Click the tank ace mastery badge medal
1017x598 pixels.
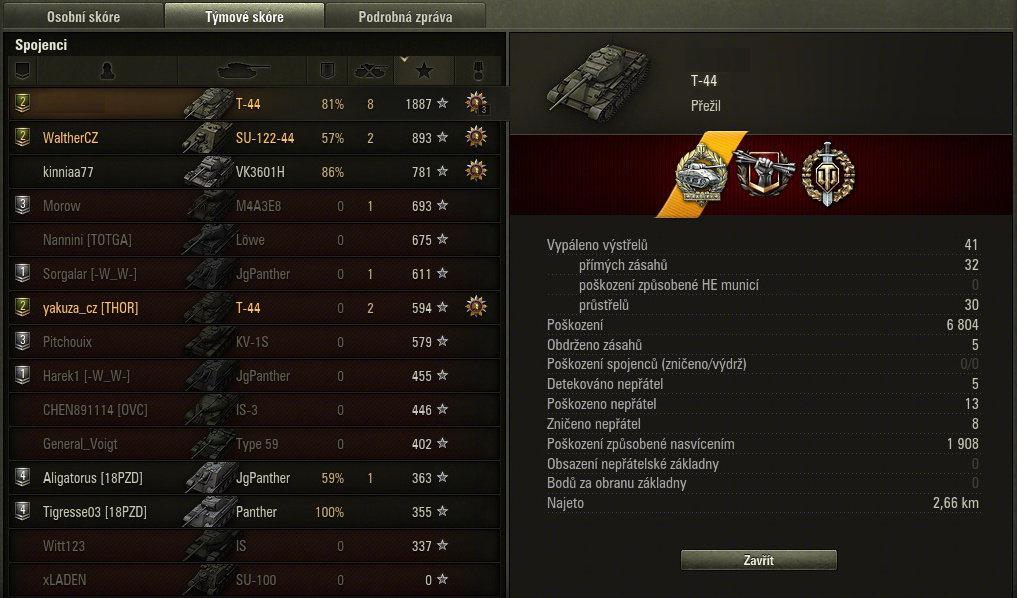[702, 174]
